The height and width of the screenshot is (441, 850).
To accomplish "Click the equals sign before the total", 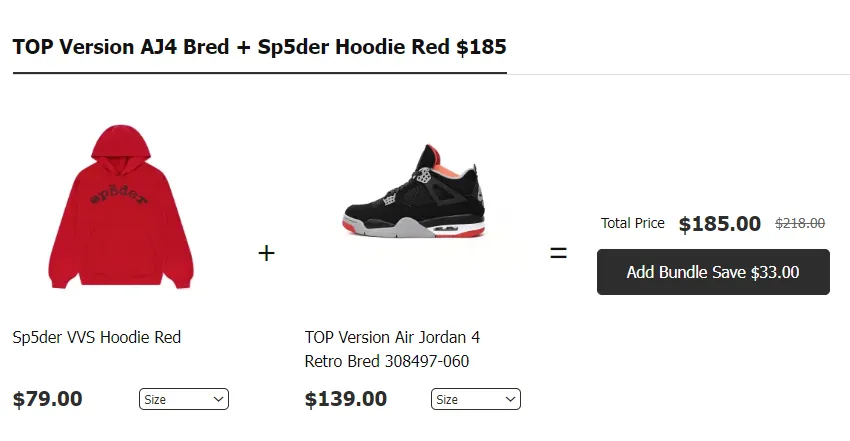I will pyautogui.click(x=558, y=253).
